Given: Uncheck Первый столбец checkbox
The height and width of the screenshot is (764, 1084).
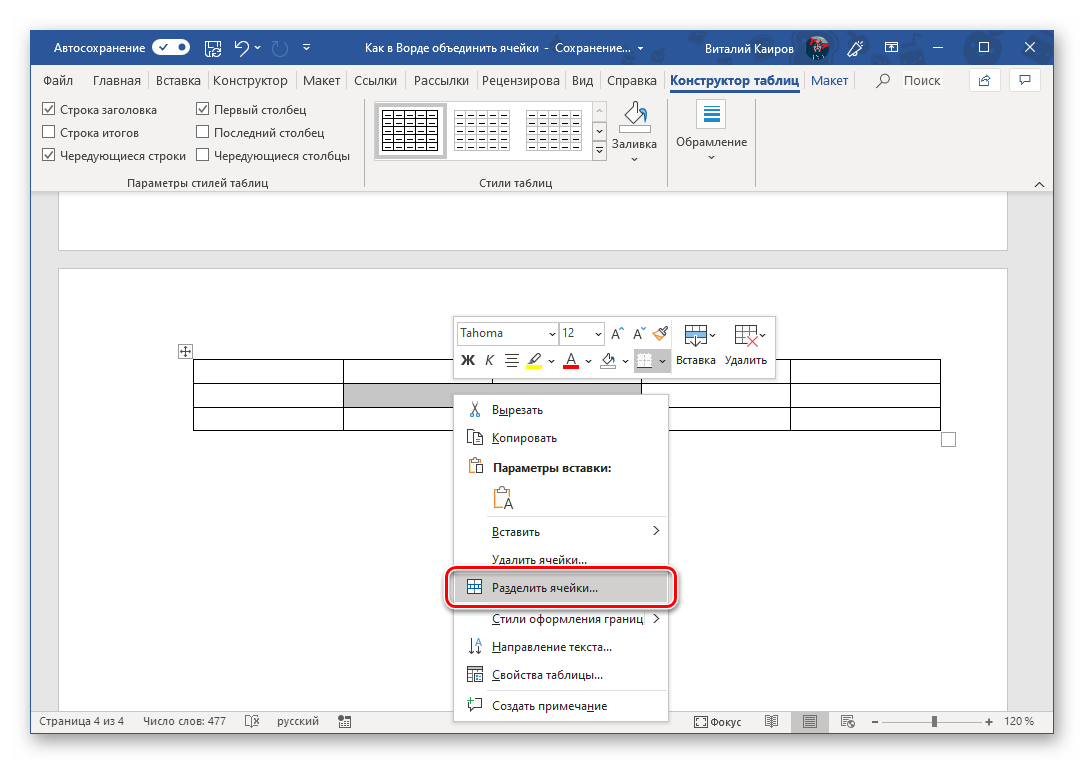Looking at the screenshot, I should click(x=203, y=109).
